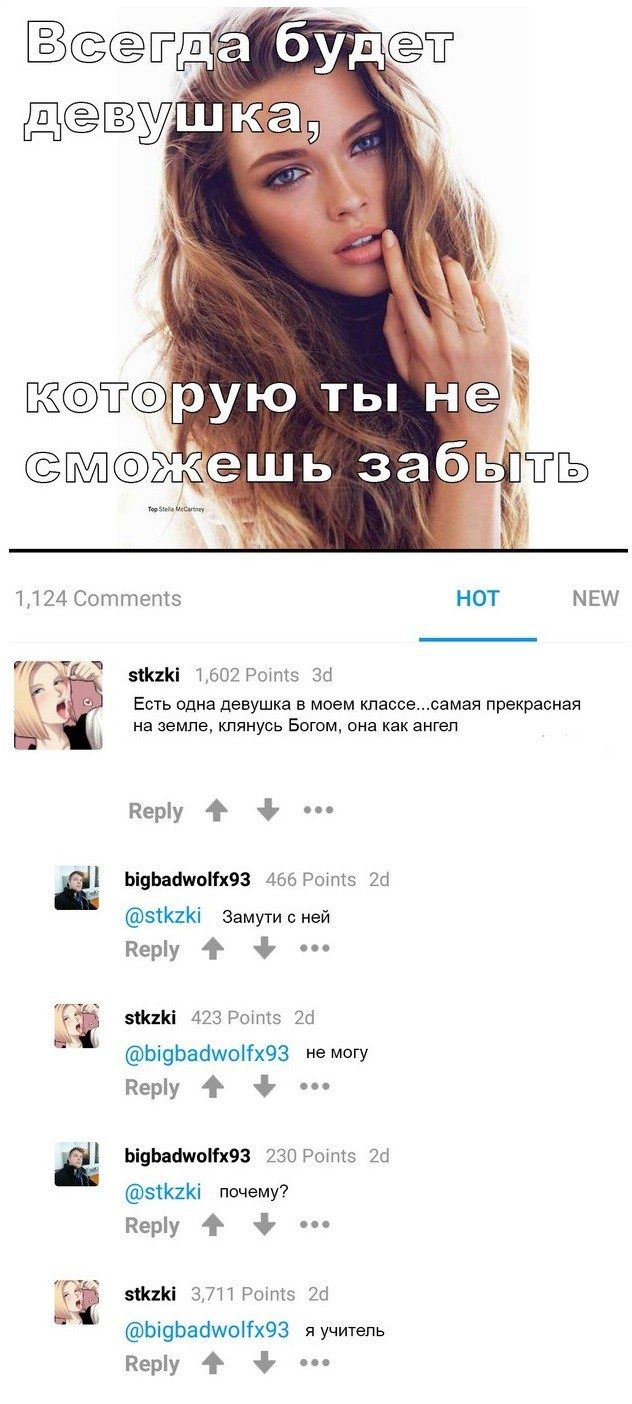
Task: Open more options on the 1,602-point comment
Action: pyautogui.click(x=318, y=811)
